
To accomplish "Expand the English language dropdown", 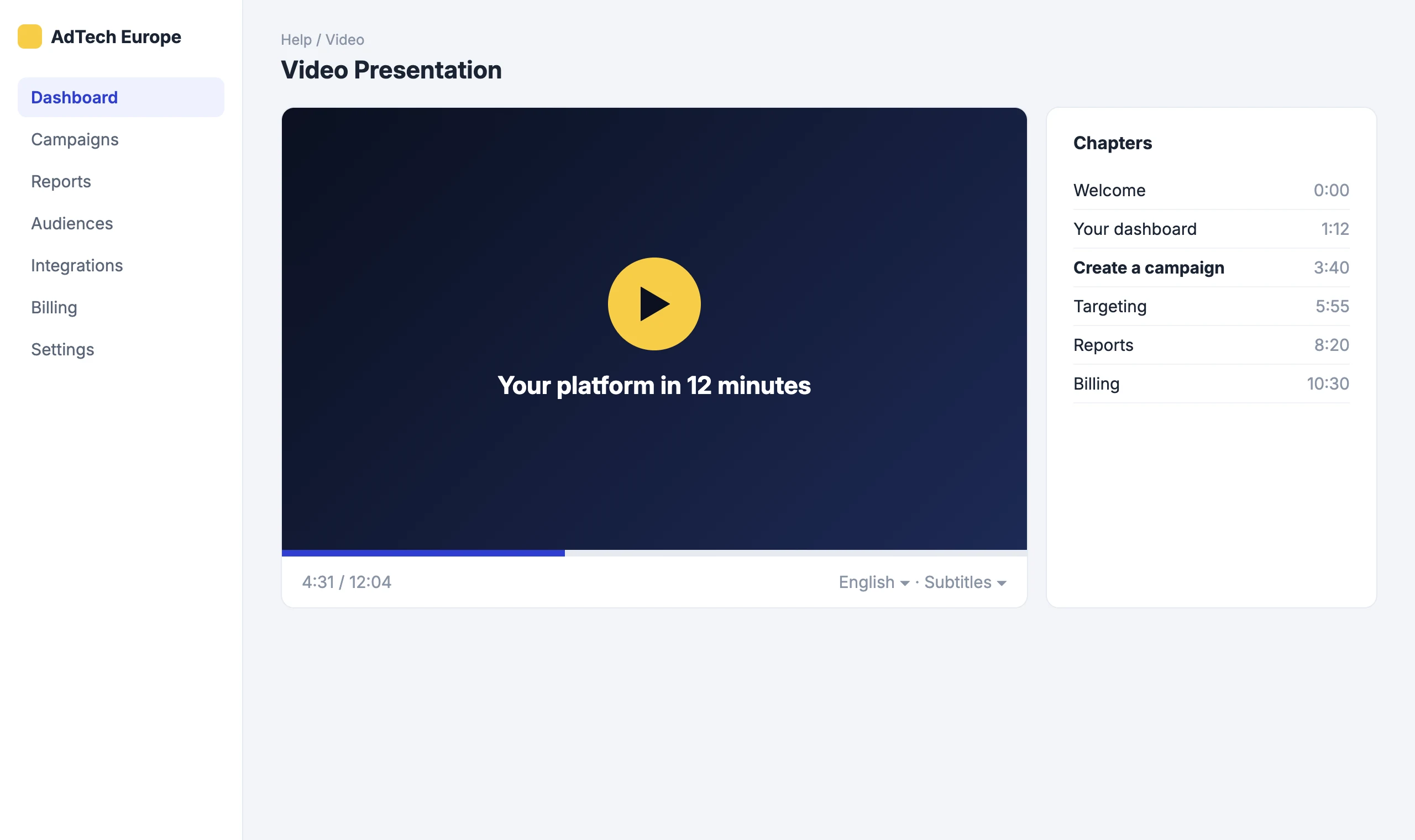I will (874, 582).
